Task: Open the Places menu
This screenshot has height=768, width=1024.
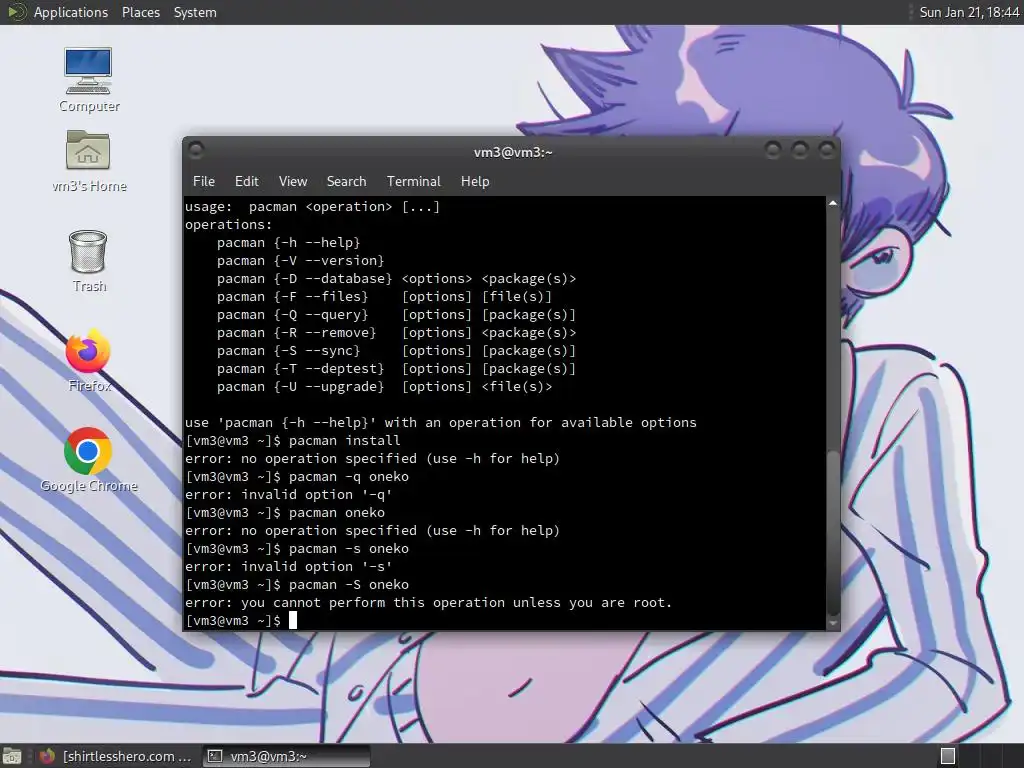Action: click(x=140, y=12)
